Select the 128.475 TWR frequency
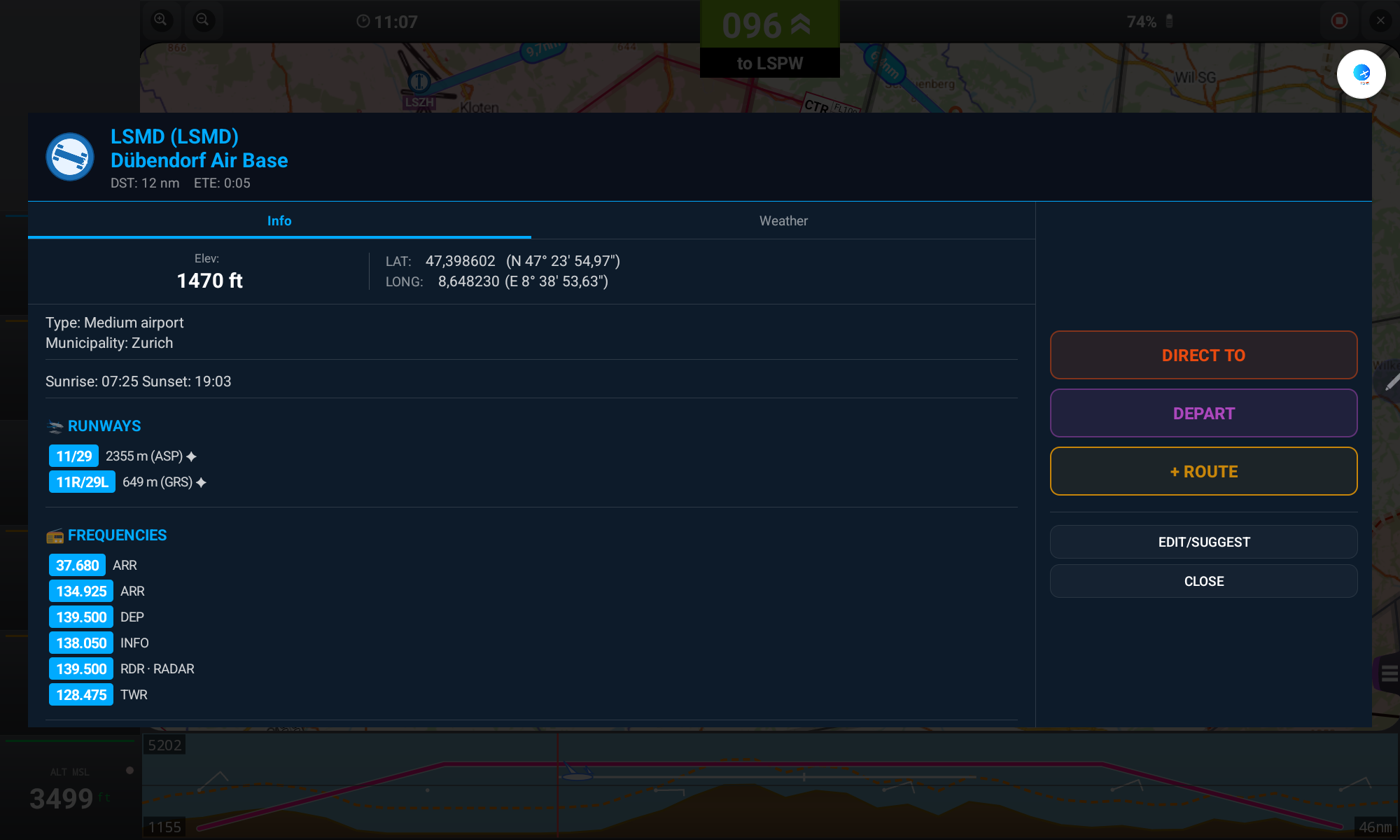 click(x=98, y=694)
